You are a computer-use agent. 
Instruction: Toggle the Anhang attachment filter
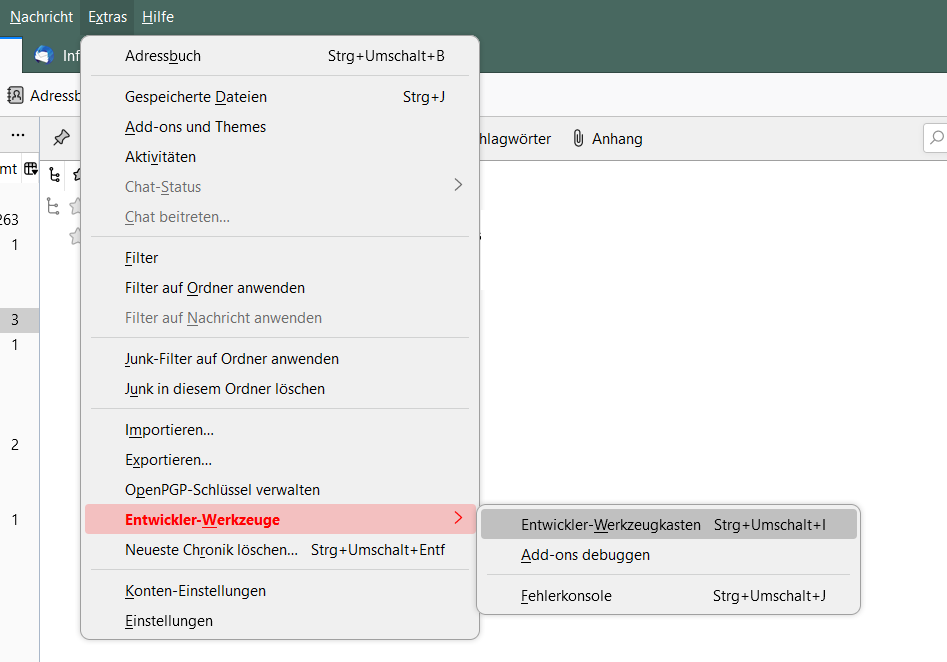click(606, 139)
